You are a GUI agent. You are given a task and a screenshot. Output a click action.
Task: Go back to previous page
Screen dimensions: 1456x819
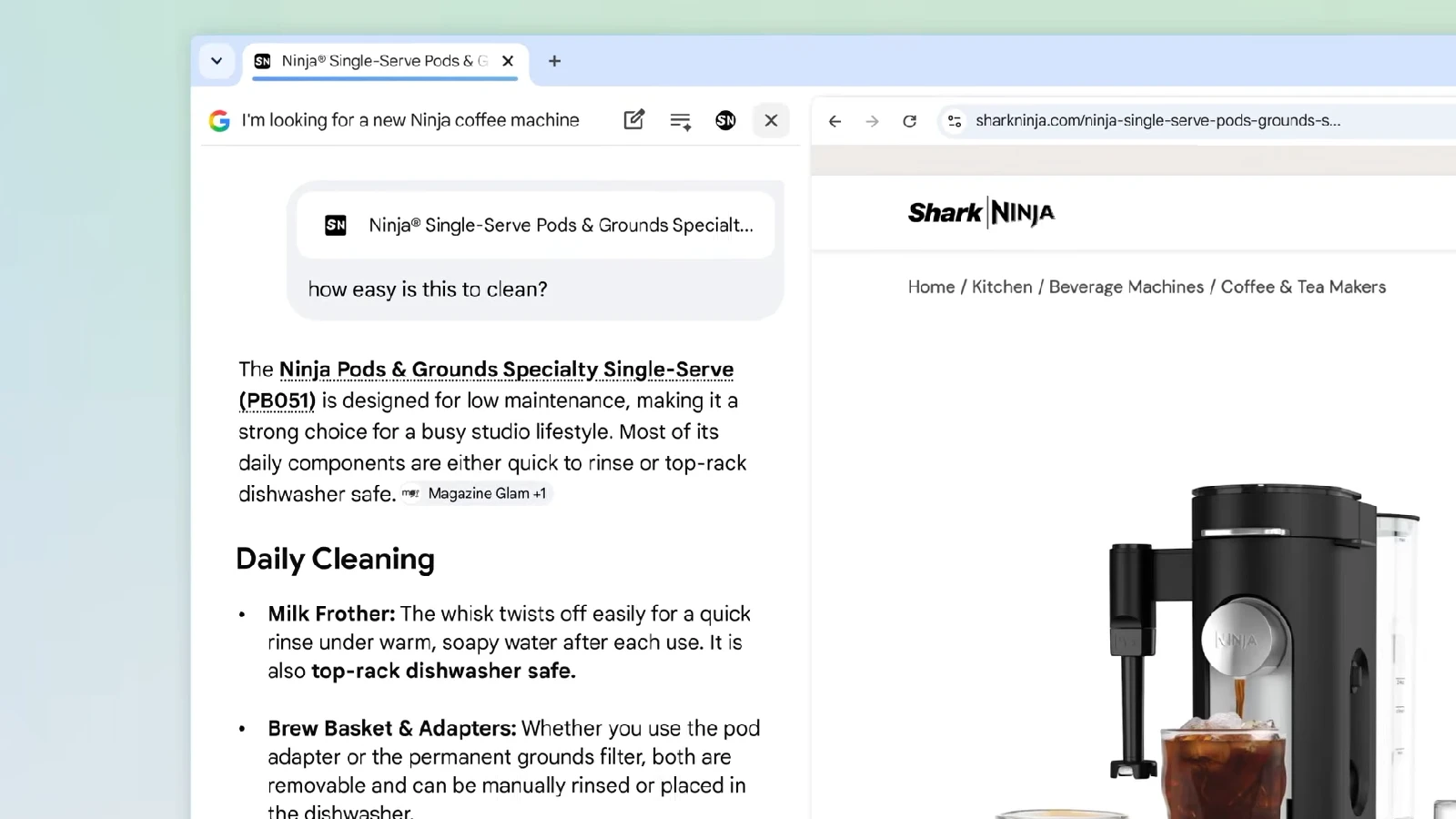click(834, 121)
